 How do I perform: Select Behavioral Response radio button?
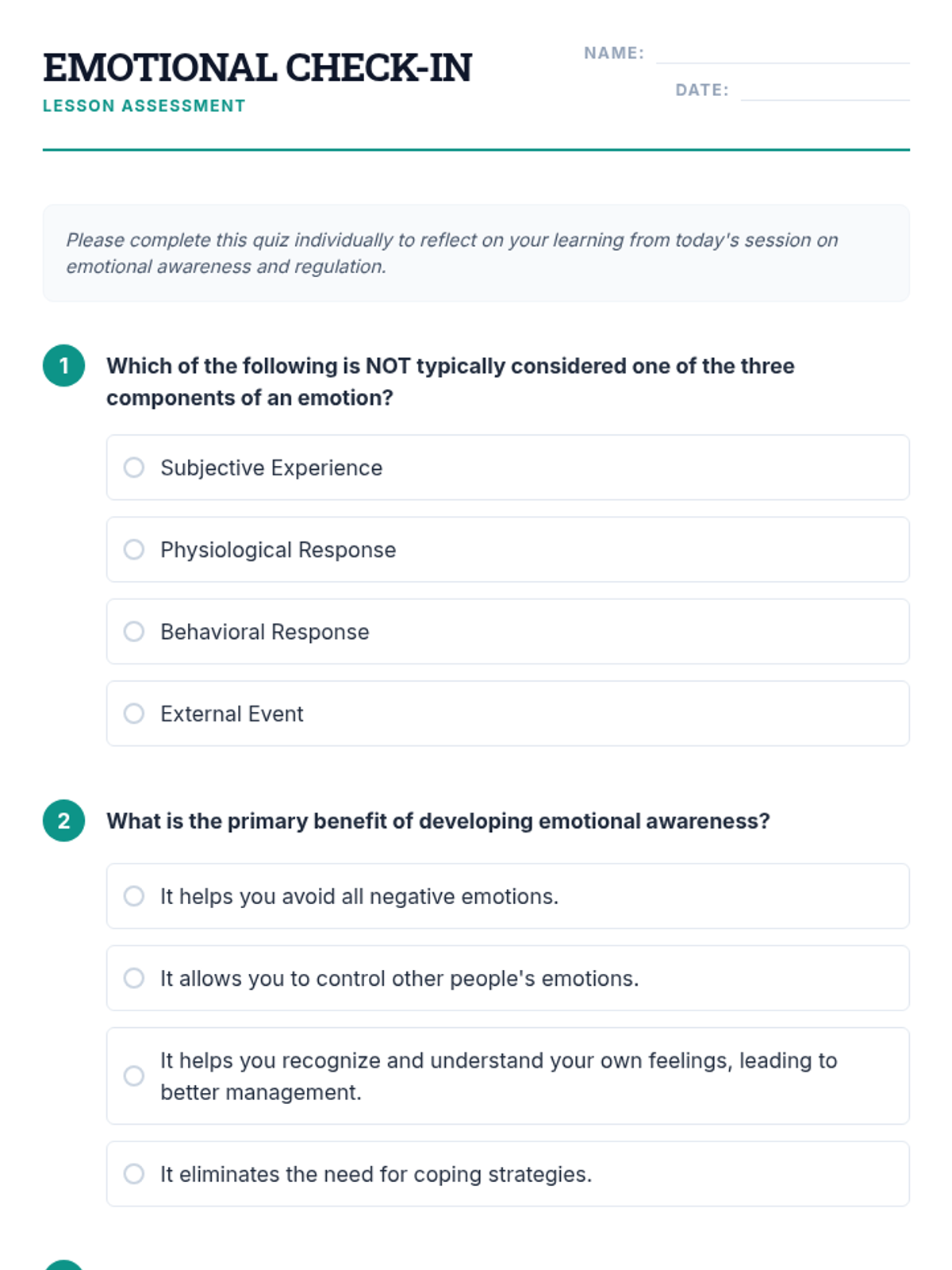point(134,631)
